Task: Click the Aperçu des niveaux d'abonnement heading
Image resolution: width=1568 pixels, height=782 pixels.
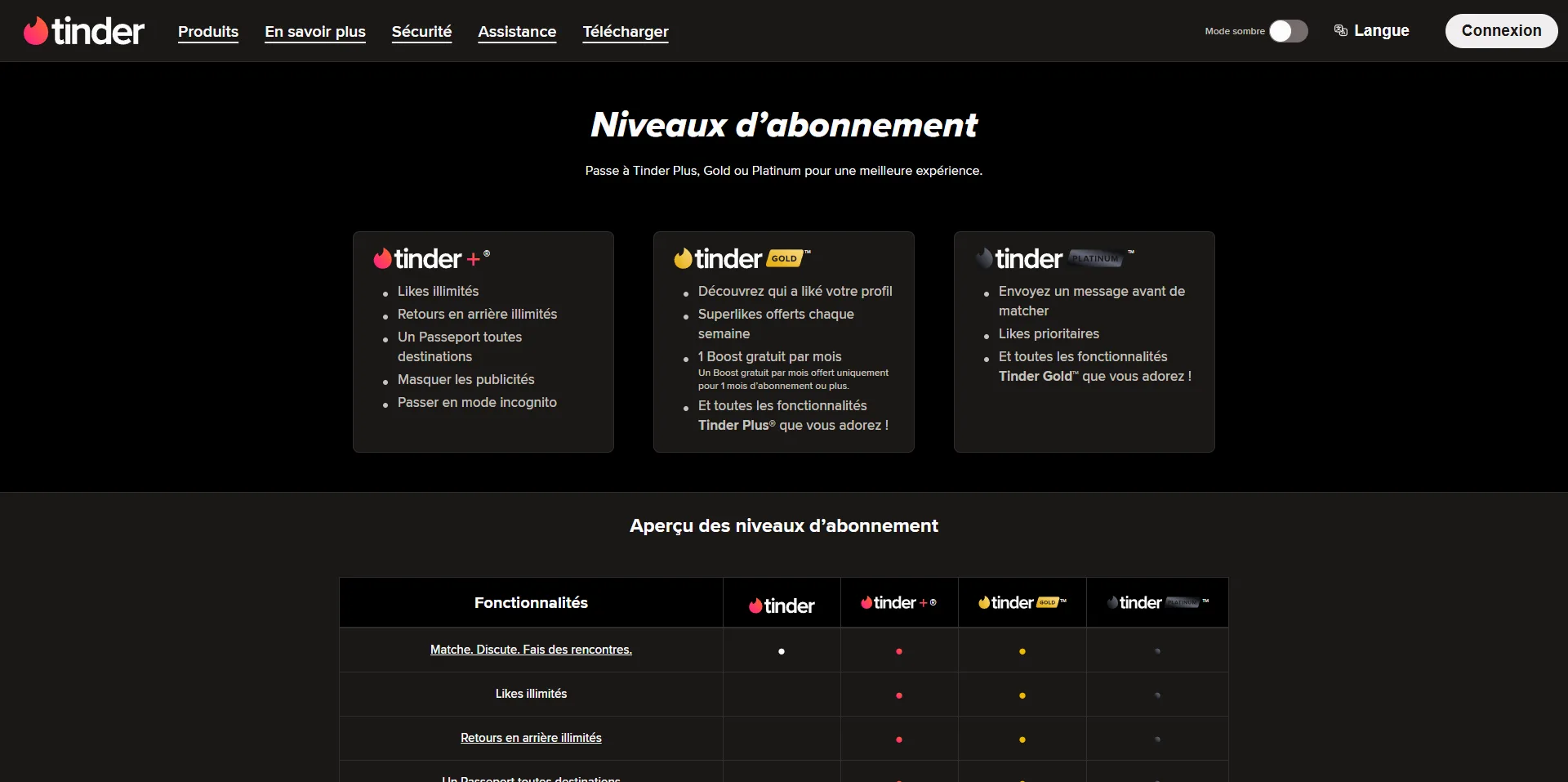Action: (x=784, y=525)
